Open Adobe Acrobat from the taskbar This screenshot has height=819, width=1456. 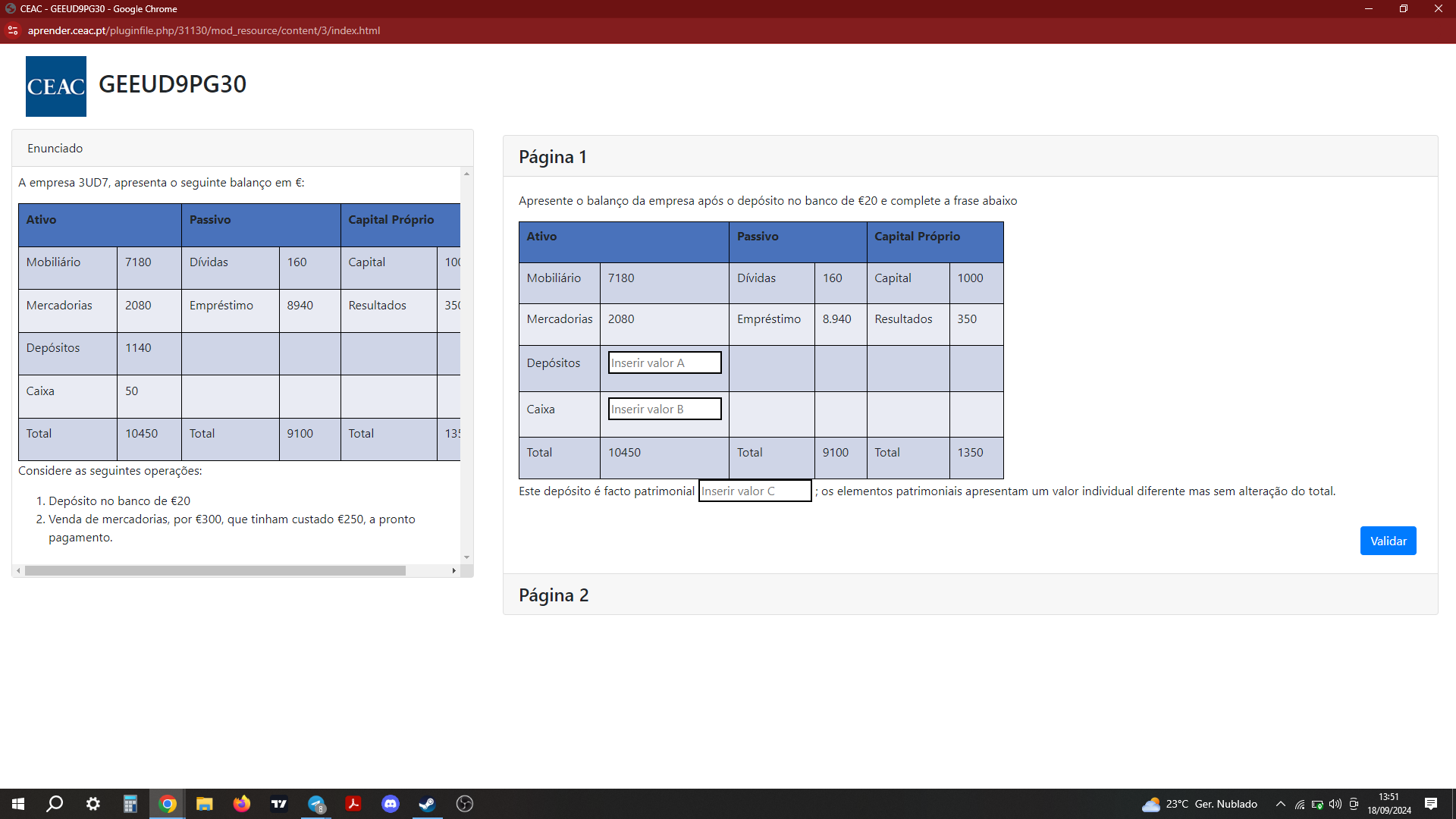pos(353,804)
